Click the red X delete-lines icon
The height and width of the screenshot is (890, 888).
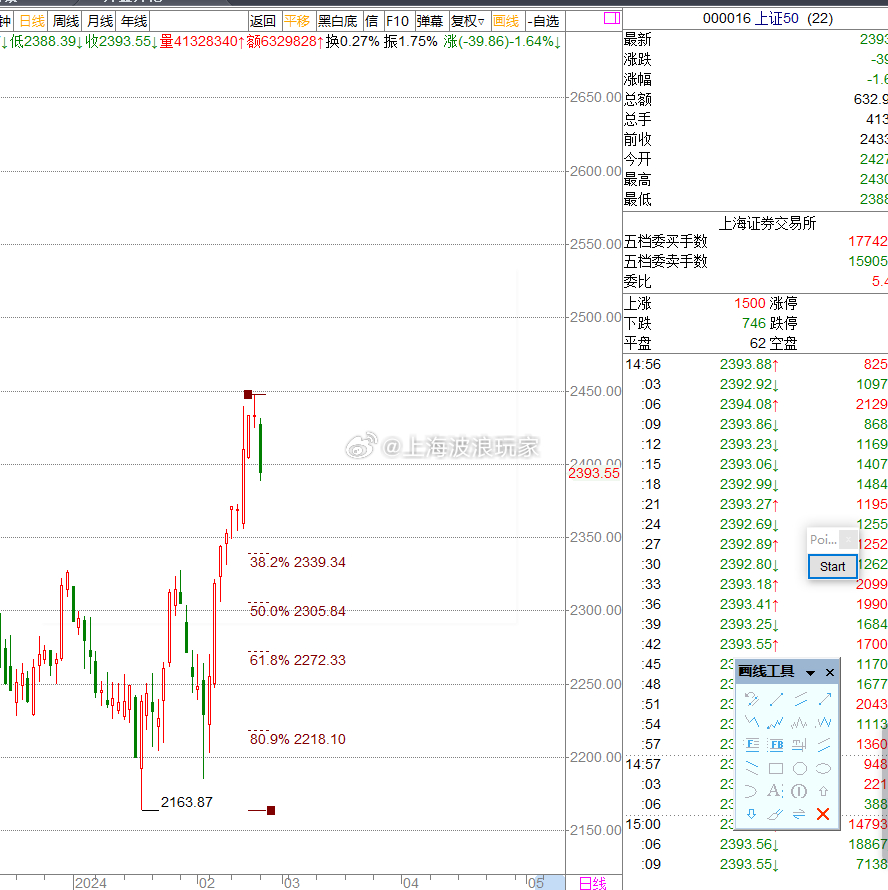(x=823, y=814)
